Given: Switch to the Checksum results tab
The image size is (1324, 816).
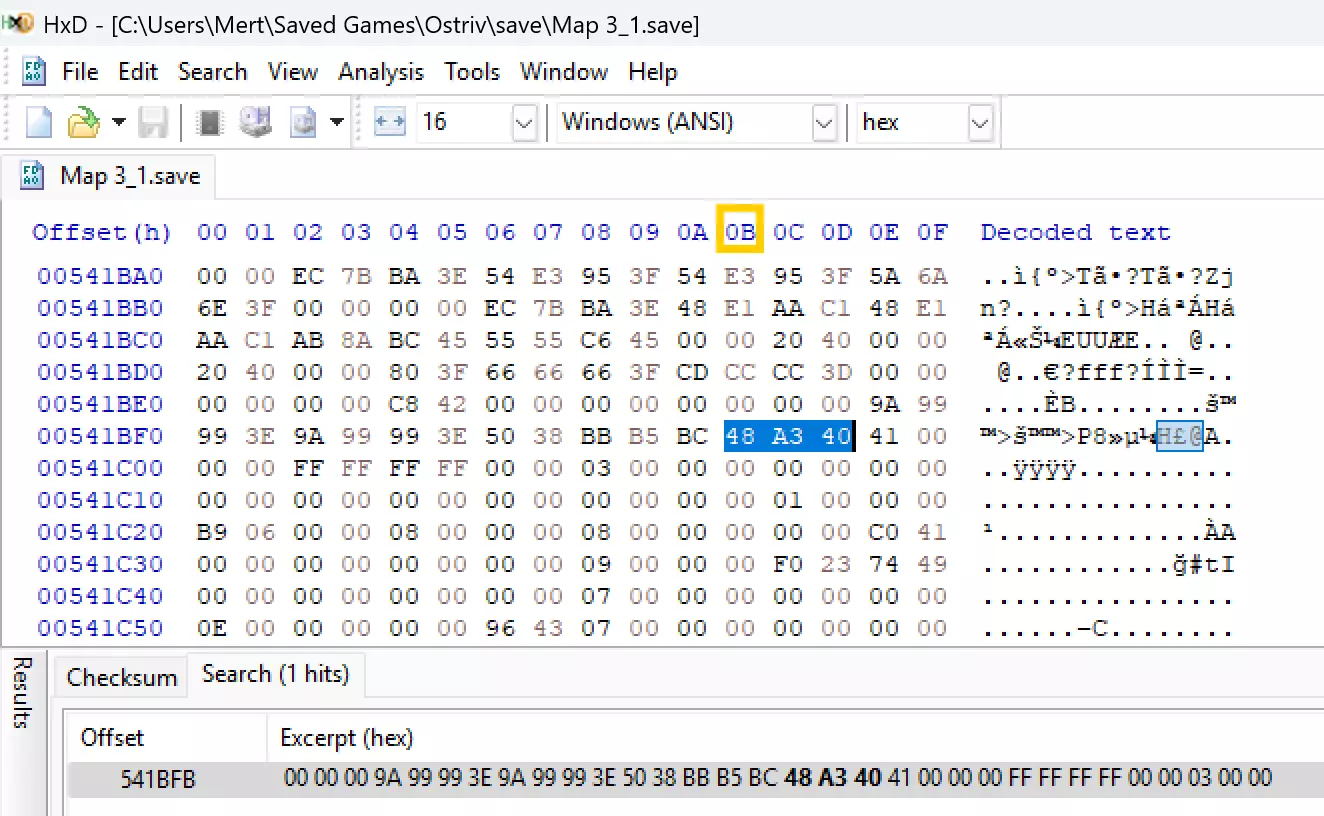Looking at the screenshot, I should click(121, 677).
